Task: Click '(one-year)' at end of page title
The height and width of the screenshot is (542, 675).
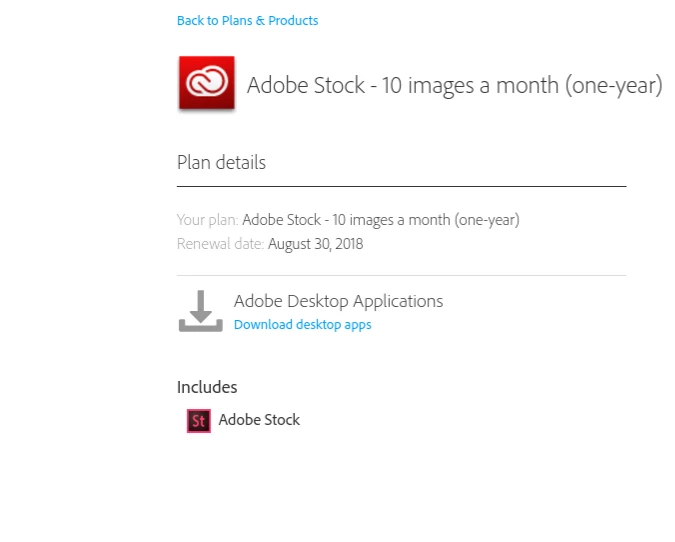Action: [613, 85]
